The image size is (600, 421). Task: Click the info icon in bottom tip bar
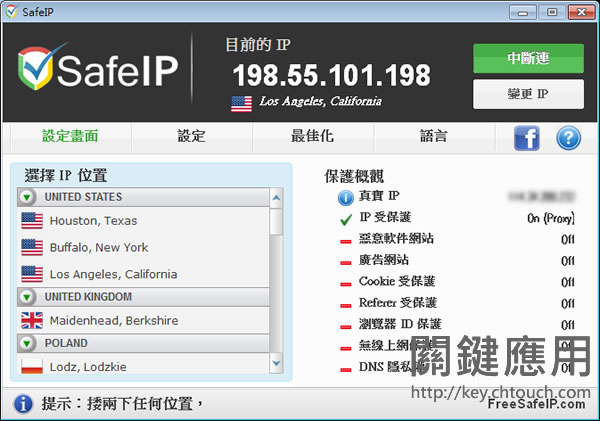(23, 404)
